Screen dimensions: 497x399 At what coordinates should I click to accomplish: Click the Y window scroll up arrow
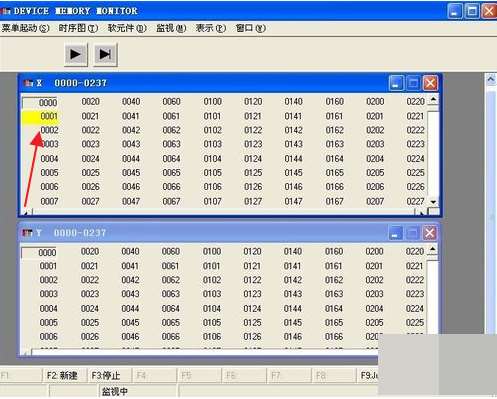(x=432, y=249)
